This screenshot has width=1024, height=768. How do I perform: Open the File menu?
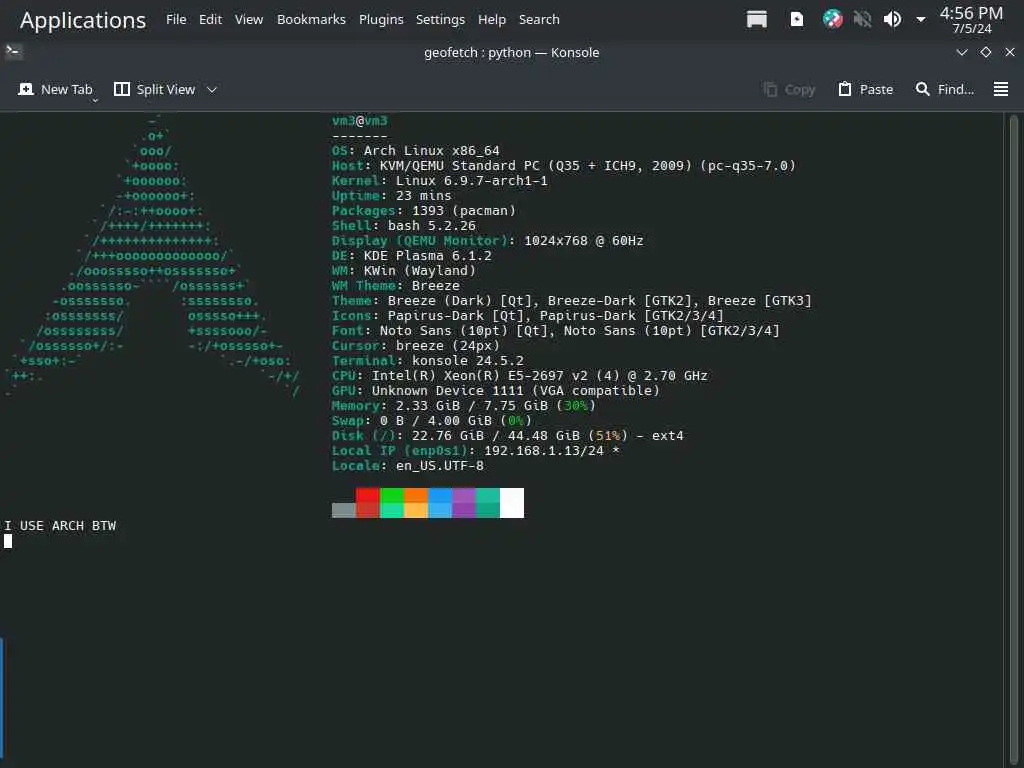pos(176,20)
